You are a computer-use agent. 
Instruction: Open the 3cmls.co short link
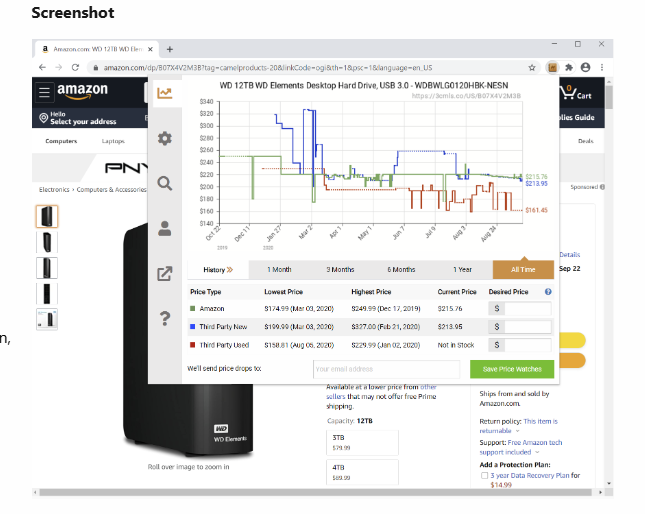(x=466, y=96)
